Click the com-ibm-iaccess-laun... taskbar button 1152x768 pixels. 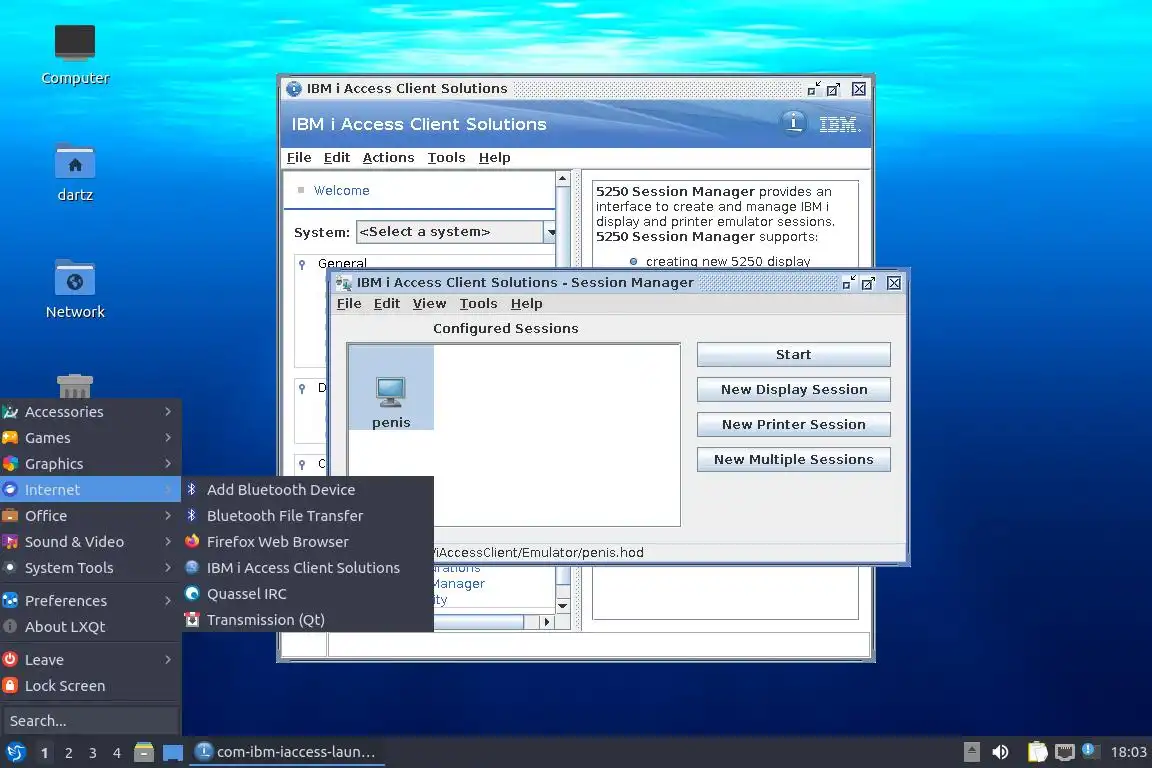coord(287,752)
